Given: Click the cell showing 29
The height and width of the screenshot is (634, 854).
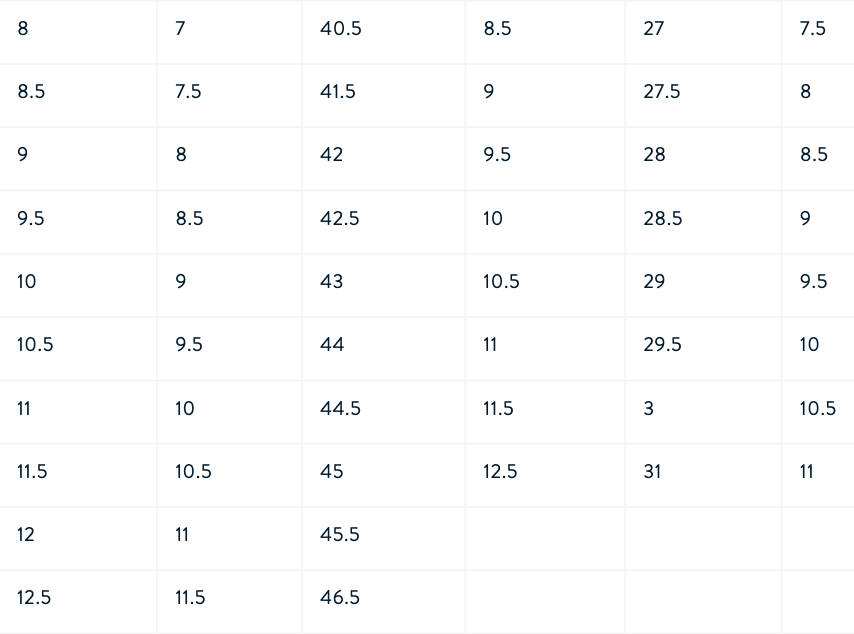Looking at the screenshot, I should click(703, 285).
